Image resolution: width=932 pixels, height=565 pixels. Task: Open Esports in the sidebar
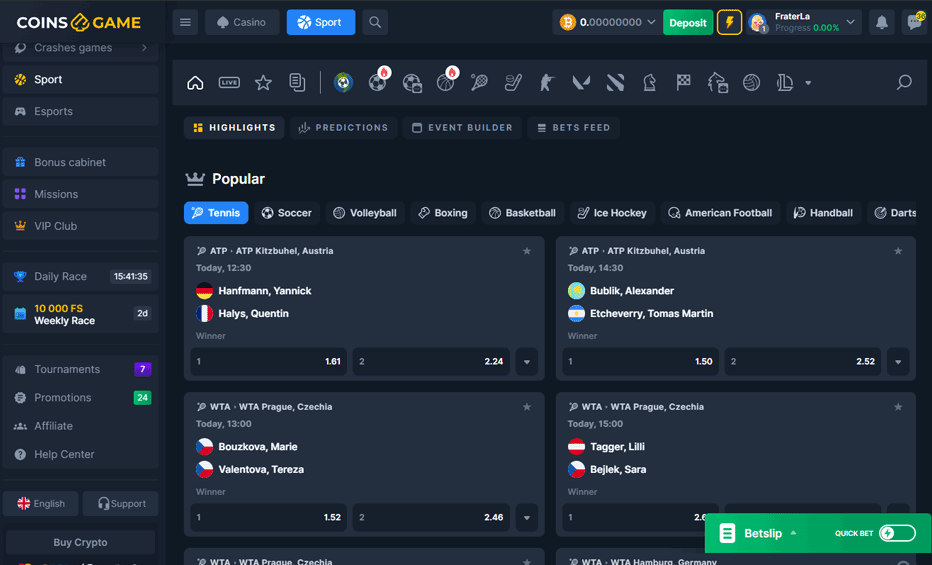click(x=80, y=112)
